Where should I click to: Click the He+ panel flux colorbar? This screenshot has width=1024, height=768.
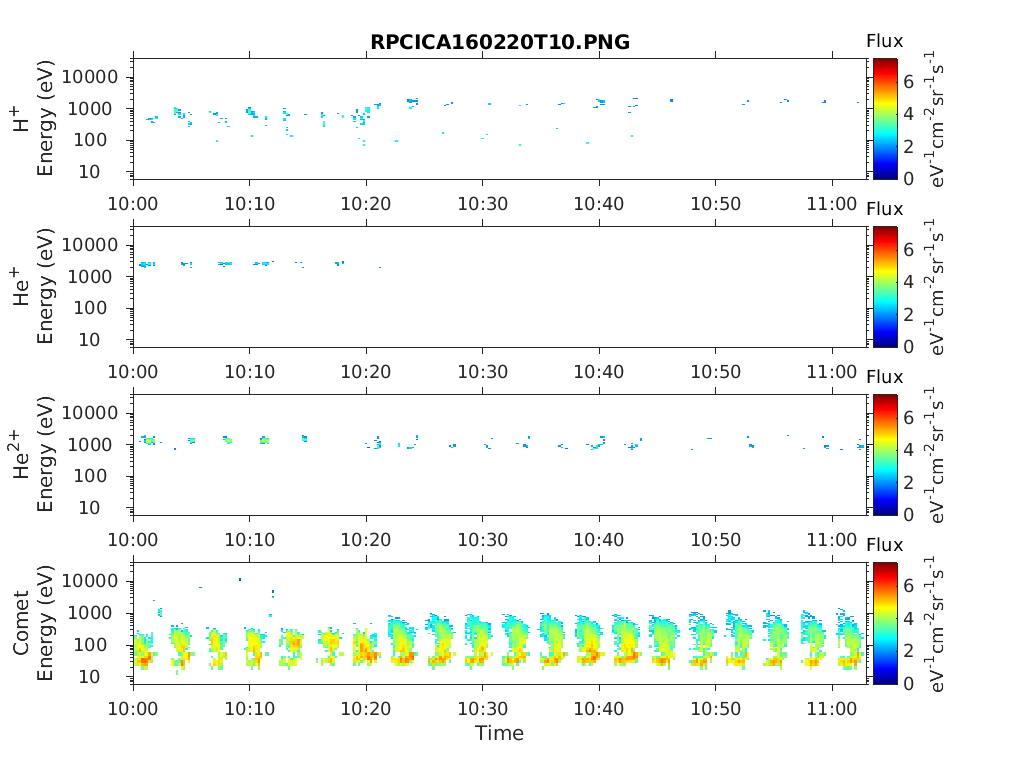pyautogui.click(x=885, y=287)
